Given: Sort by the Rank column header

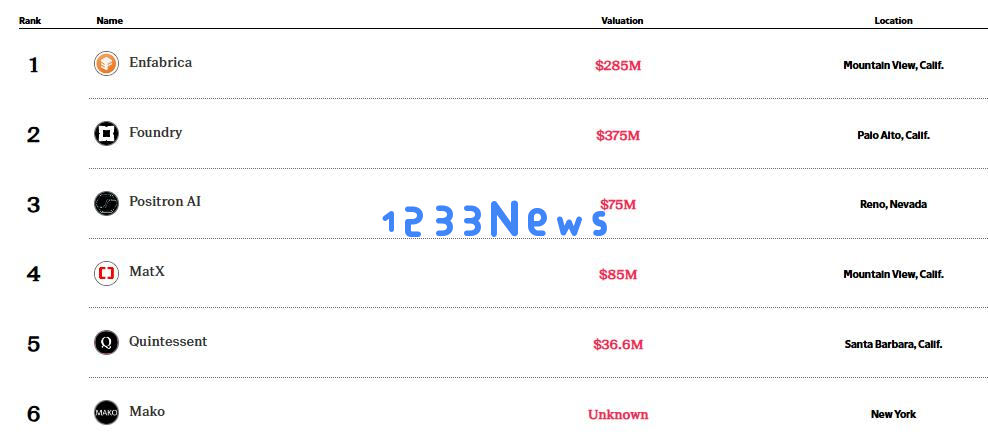Looking at the screenshot, I should [30, 21].
